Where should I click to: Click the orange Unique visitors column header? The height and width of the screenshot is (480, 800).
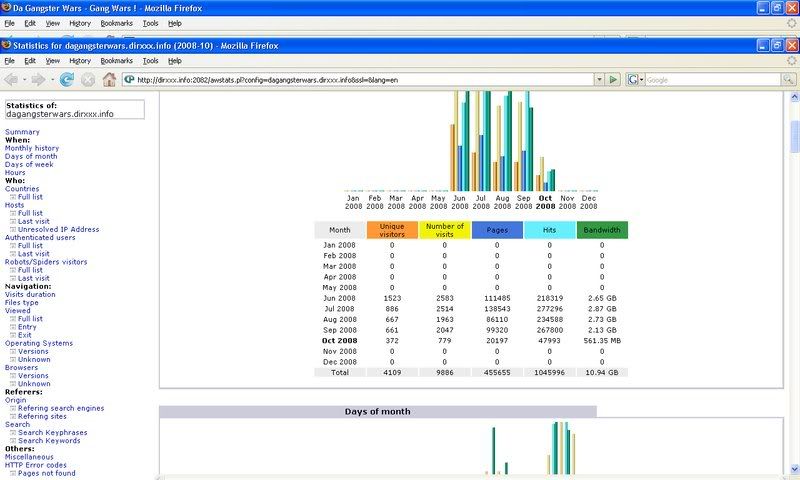pos(392,230)
